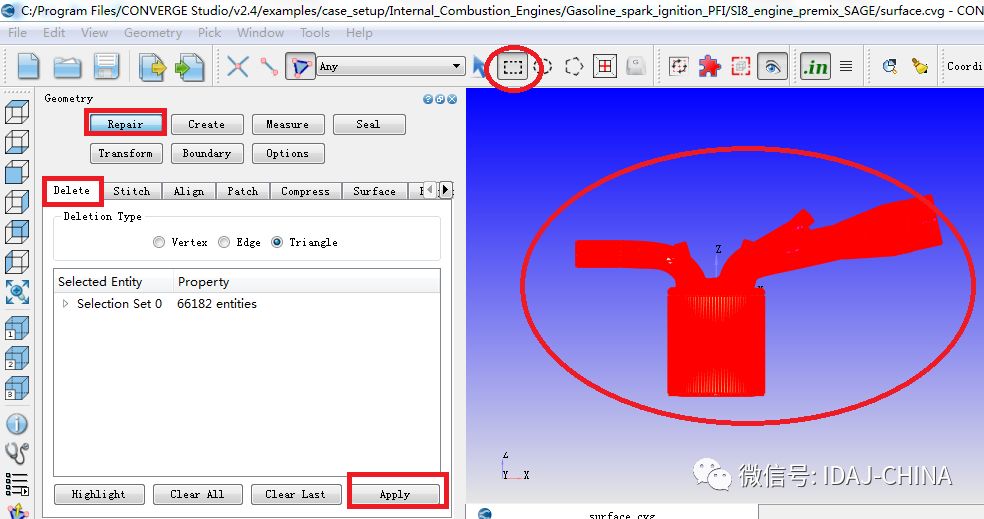Select vertex pick mode (blue X icon)
The height and width of the screenshot is (519, 984).
point(237,66)
